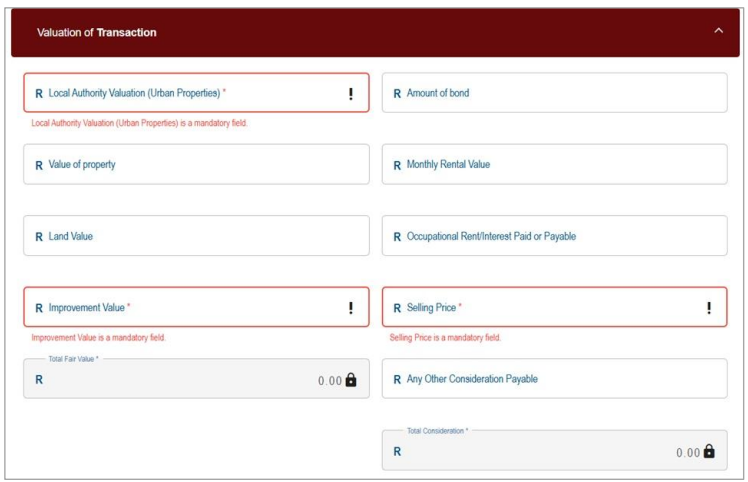This screenshot has height=482, width=748.
Task: Focus the Monthly Rental Value field
Action: tap(554, 165)
